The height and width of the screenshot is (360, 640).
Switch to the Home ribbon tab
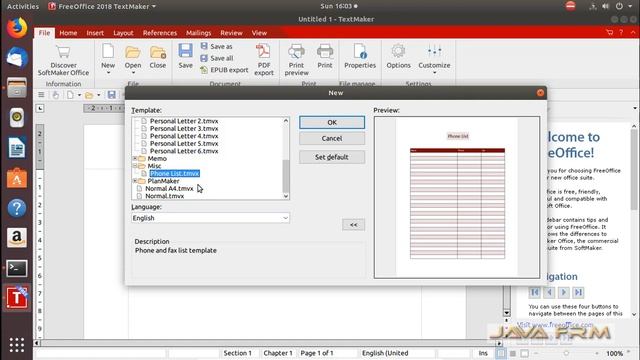pos(68,33)
